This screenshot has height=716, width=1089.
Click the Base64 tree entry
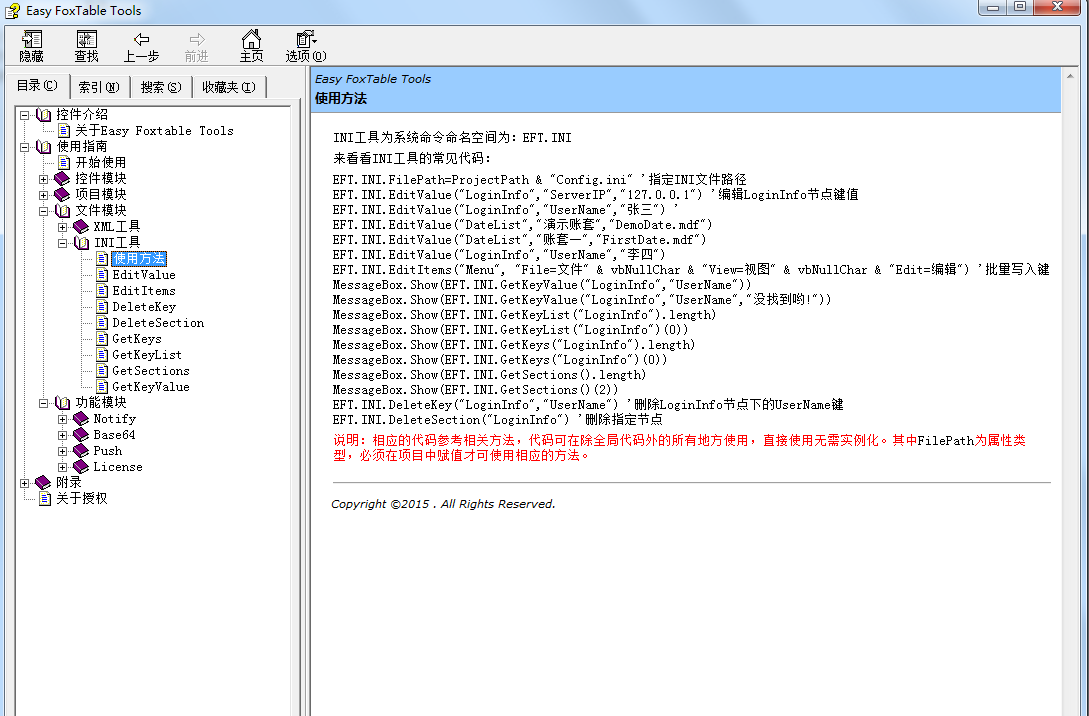[x=115, y=435]
